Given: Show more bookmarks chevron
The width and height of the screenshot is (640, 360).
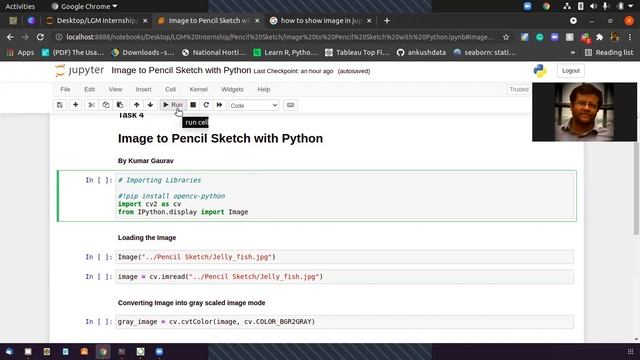Looking at the screenshot, I should tap(573, 52).
